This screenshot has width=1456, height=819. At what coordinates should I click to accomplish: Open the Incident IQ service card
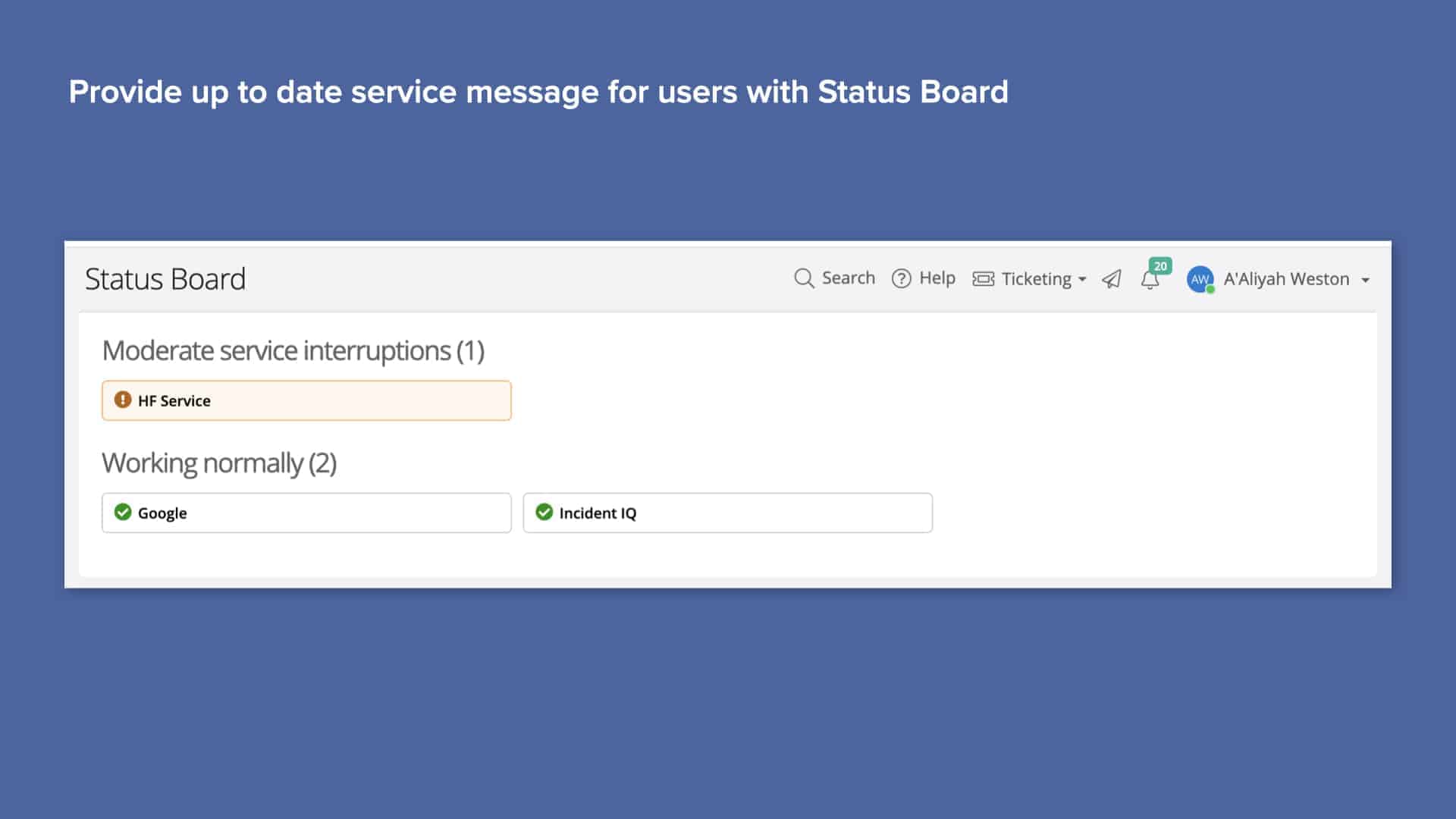tap(727, 512)
